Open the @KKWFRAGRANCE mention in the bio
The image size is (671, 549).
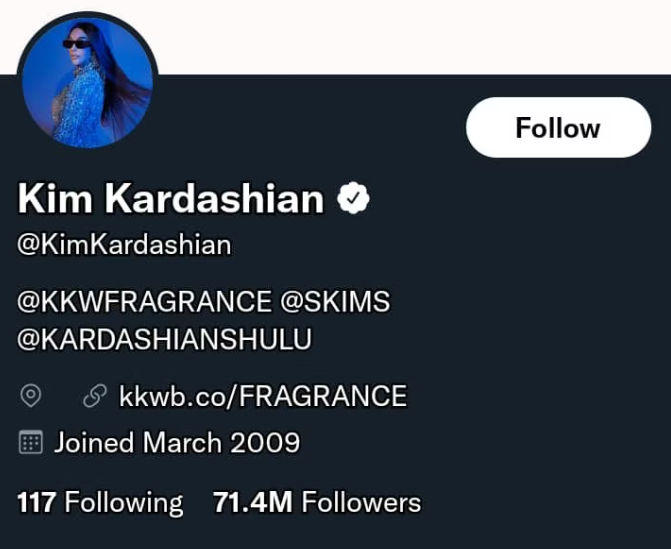tap(144, 301)
